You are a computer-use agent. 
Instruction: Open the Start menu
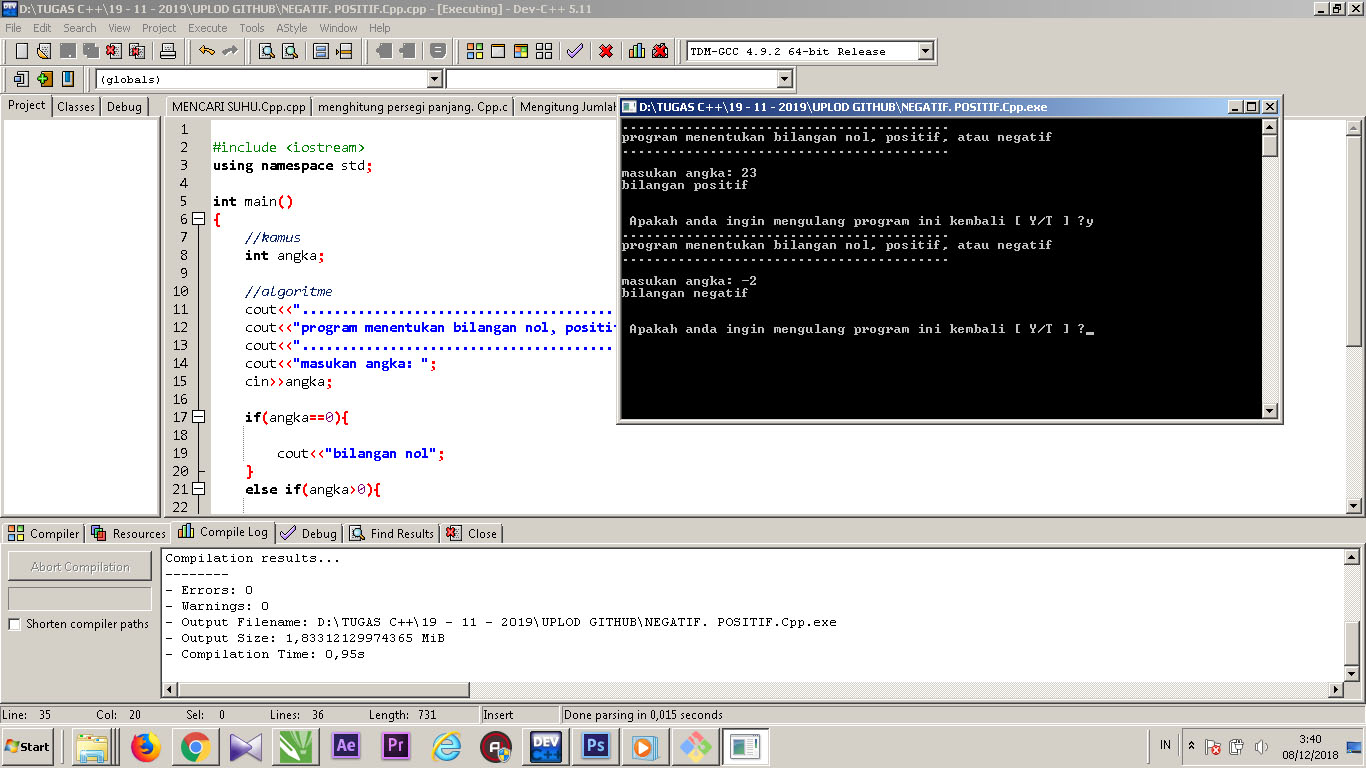pos(27,746)
